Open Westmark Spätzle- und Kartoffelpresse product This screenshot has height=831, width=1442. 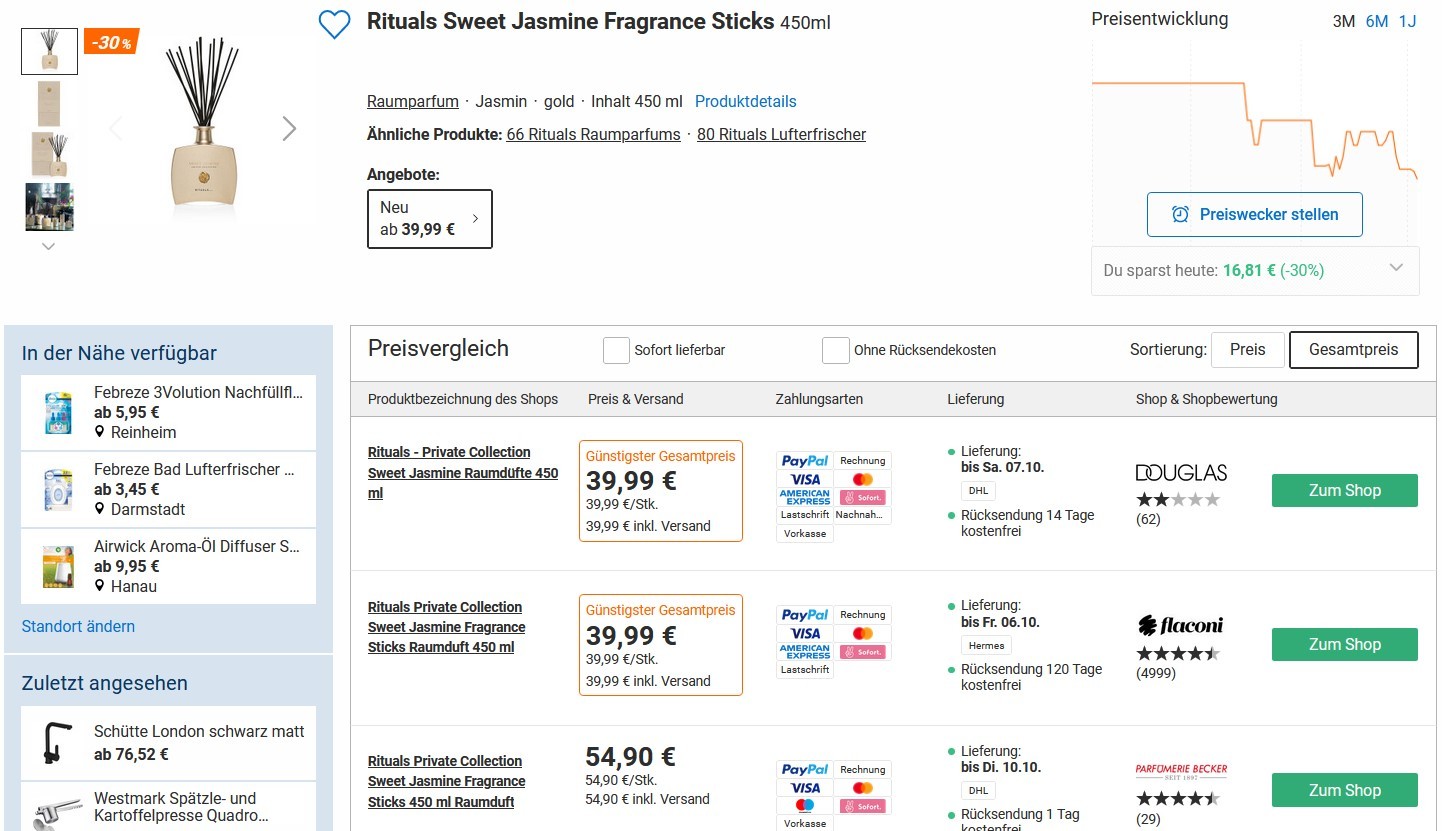(169, 806)
